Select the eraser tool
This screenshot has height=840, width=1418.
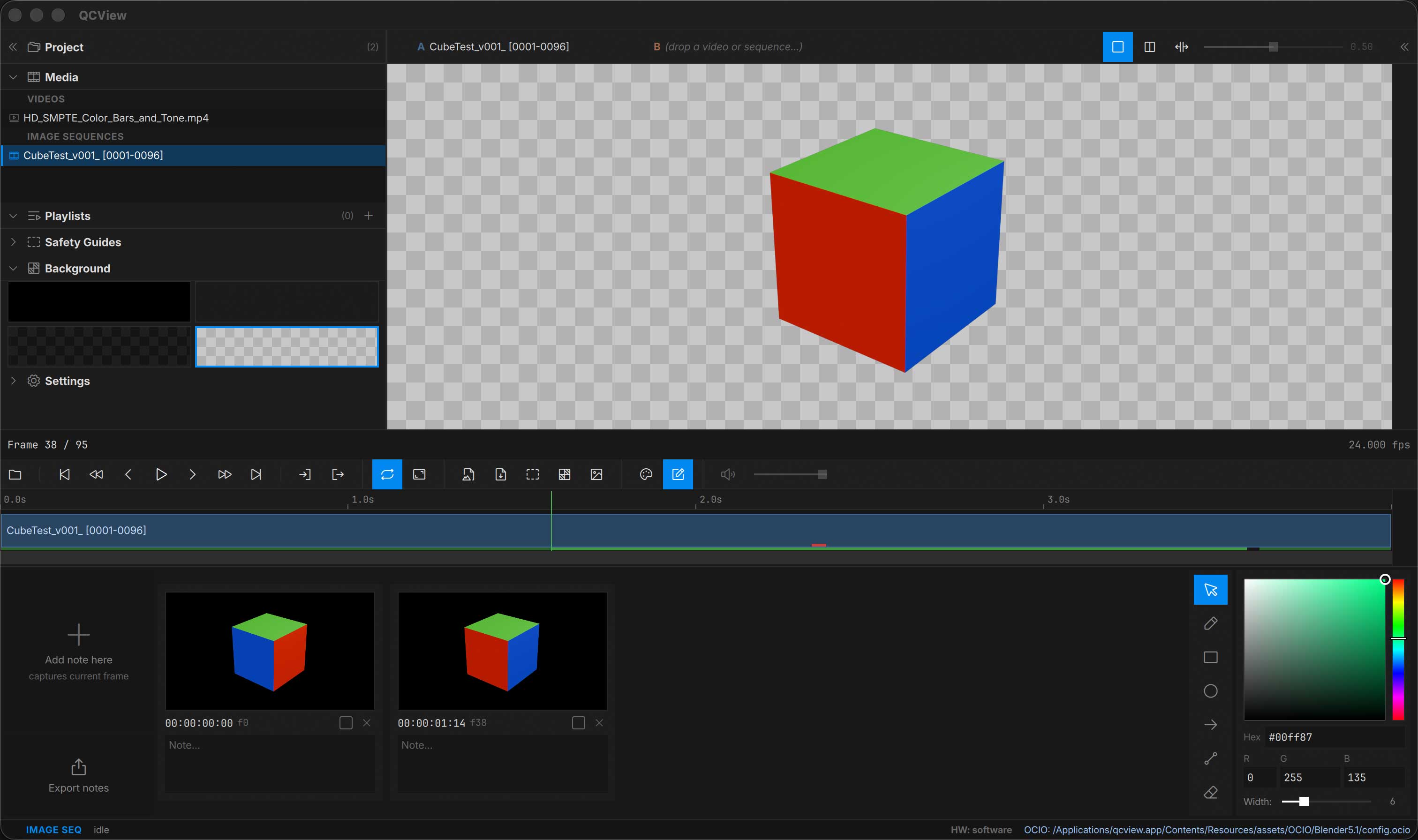point(1211,793)
